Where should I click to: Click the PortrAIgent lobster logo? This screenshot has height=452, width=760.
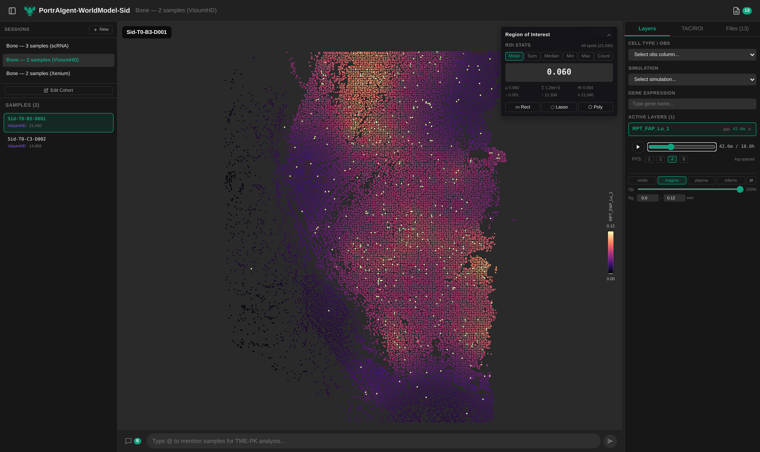30,10
